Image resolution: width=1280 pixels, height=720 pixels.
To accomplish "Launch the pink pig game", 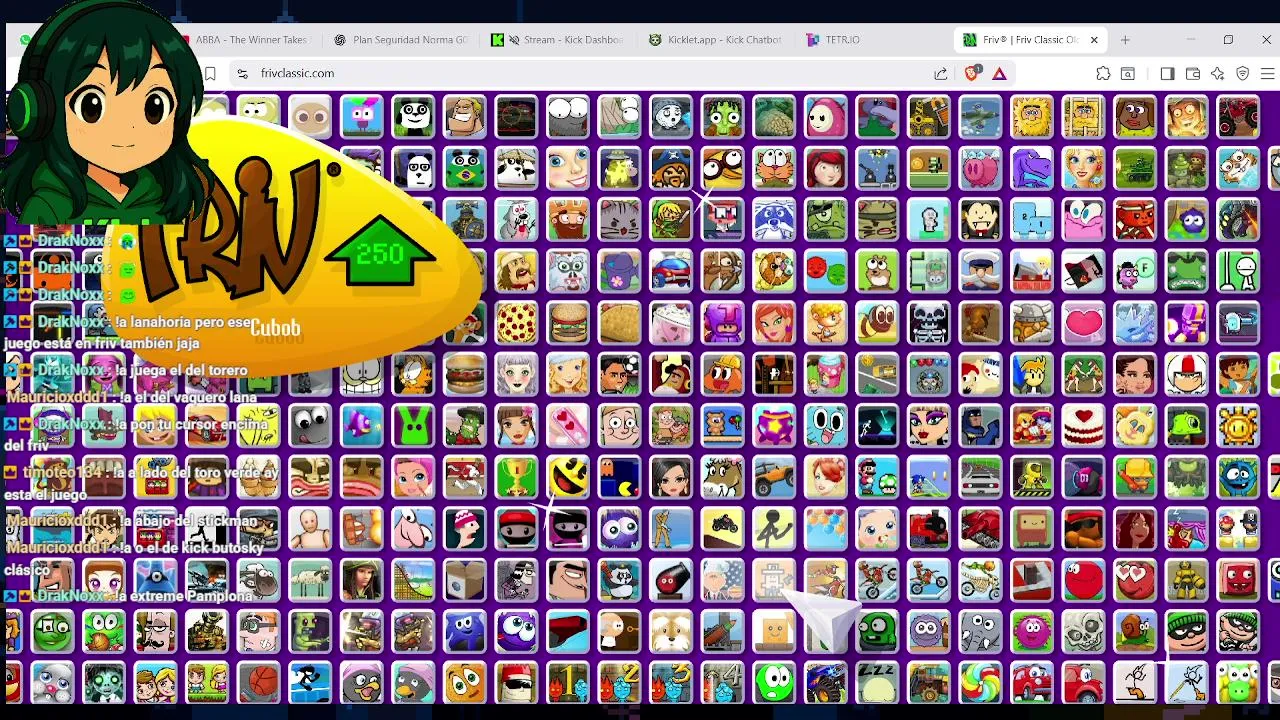I will click(x=980, y=168).
